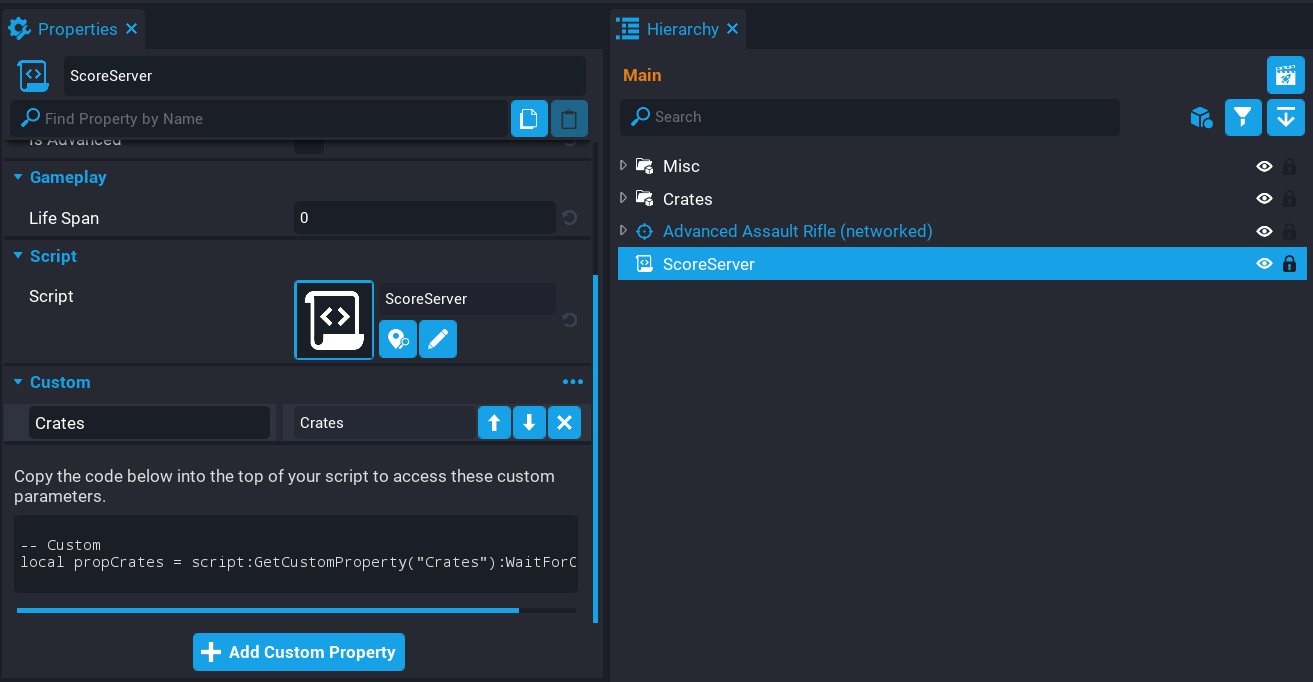
Task: Click the copy properties icon
Action: pyautogui.click(x=529, y=119)
